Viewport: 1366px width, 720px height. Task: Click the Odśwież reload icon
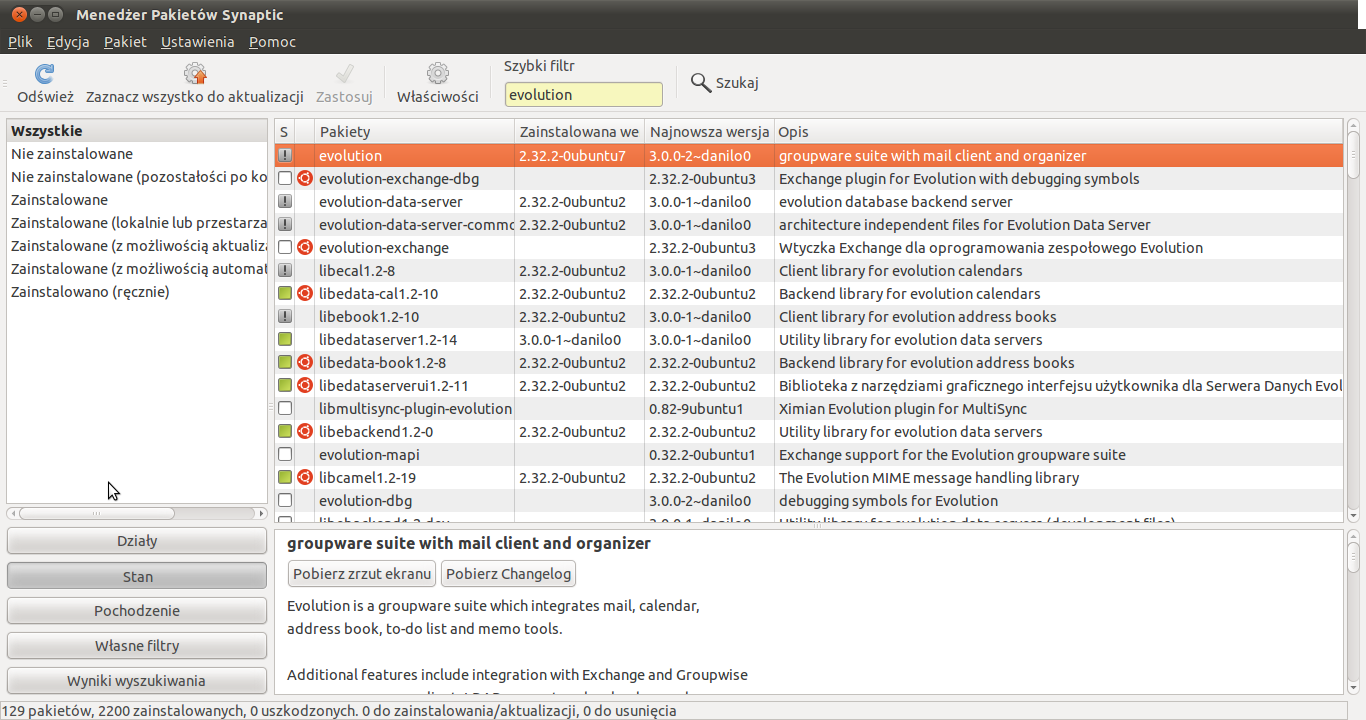tap(45, 74)
